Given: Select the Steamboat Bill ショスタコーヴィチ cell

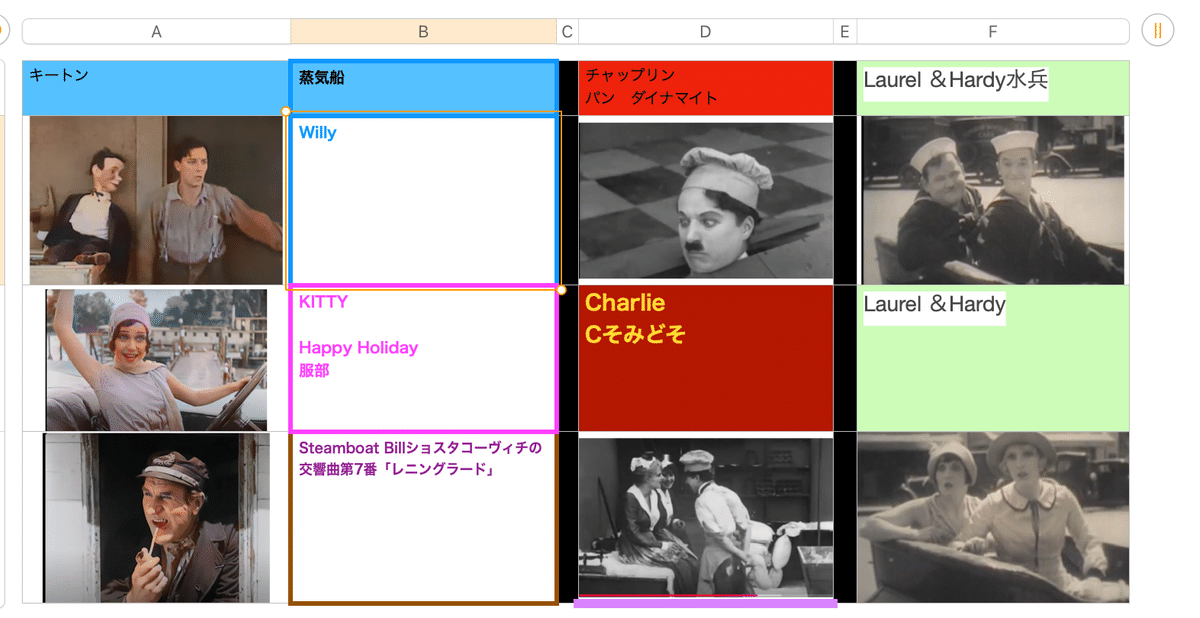Looking at the screenshot, I should pyautogui.click(x=423, y=518).
